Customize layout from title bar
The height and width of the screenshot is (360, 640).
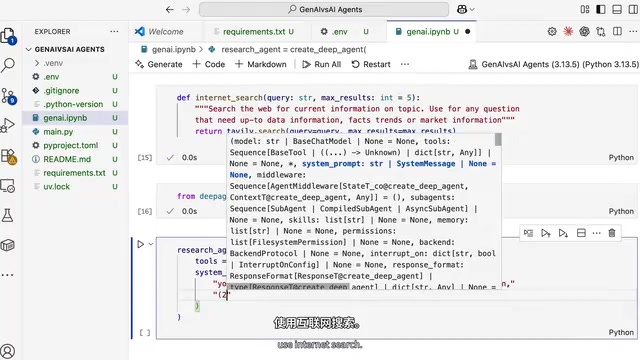click(x=585, y=9)
